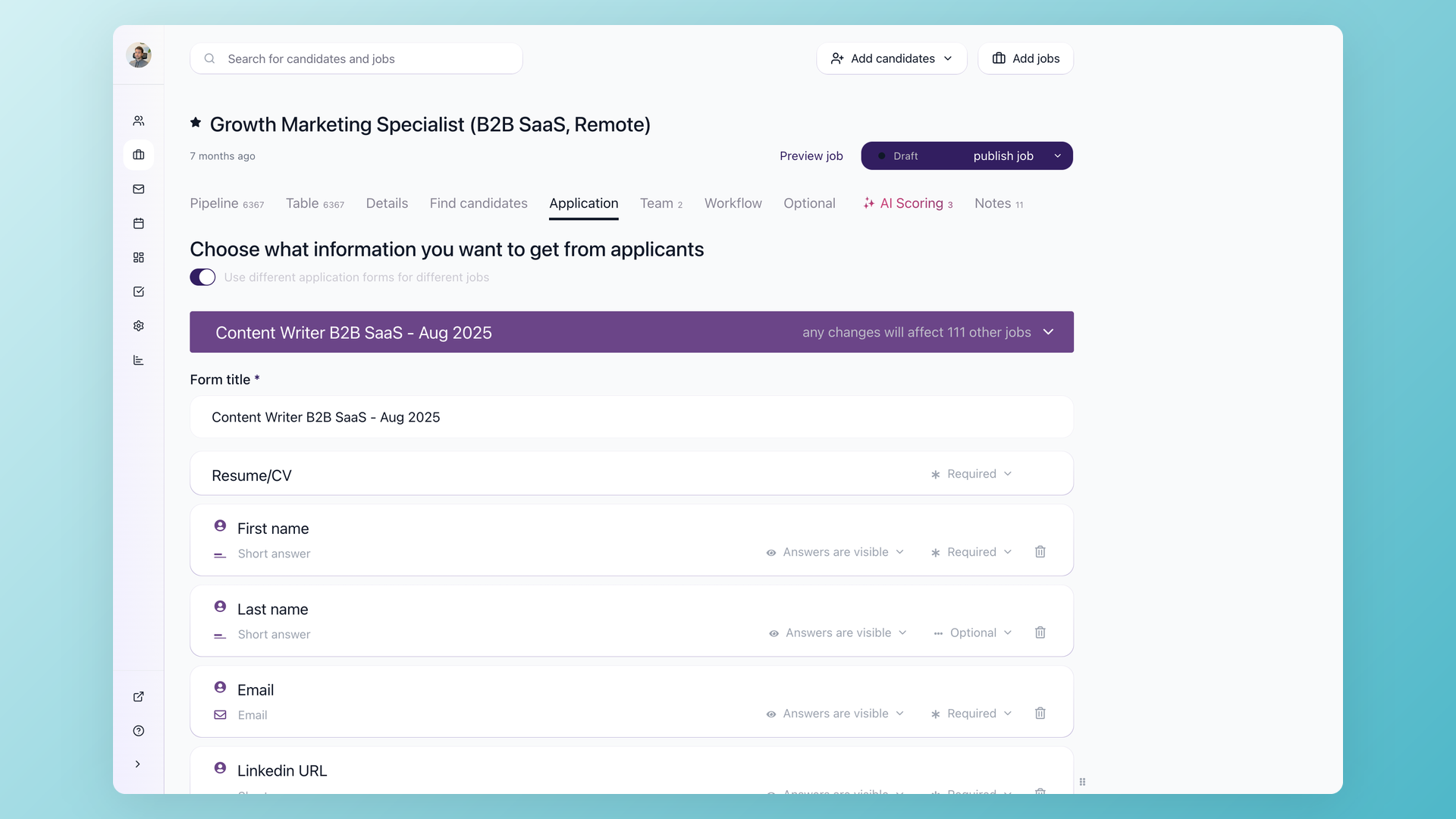Open the Dashboard grid sidebar icon
Viewport: 1456px width, 819px height.
point(139,258)
